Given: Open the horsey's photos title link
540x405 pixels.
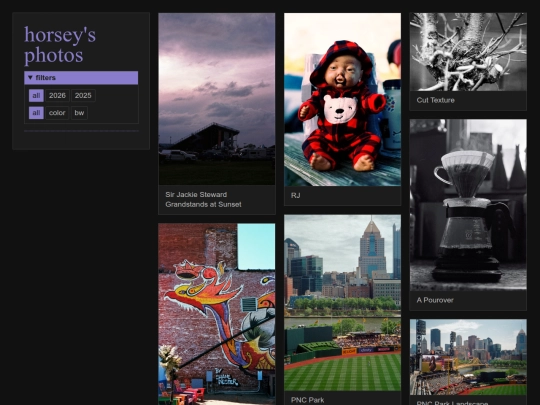Looking at the screenshot, I should 60,44.
